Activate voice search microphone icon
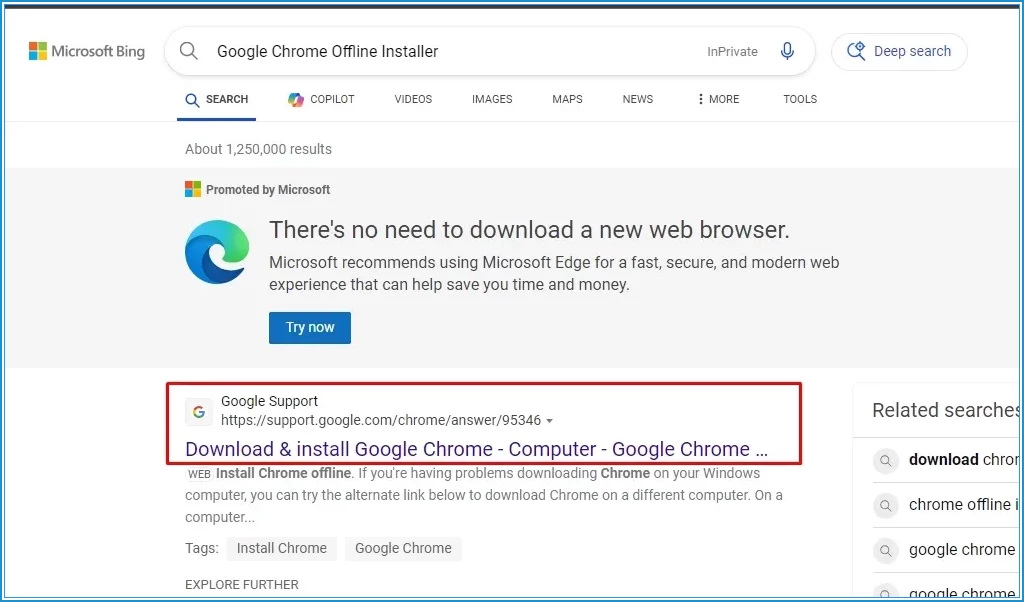This screenshot has height=602, width=1024. pos(787,51)
